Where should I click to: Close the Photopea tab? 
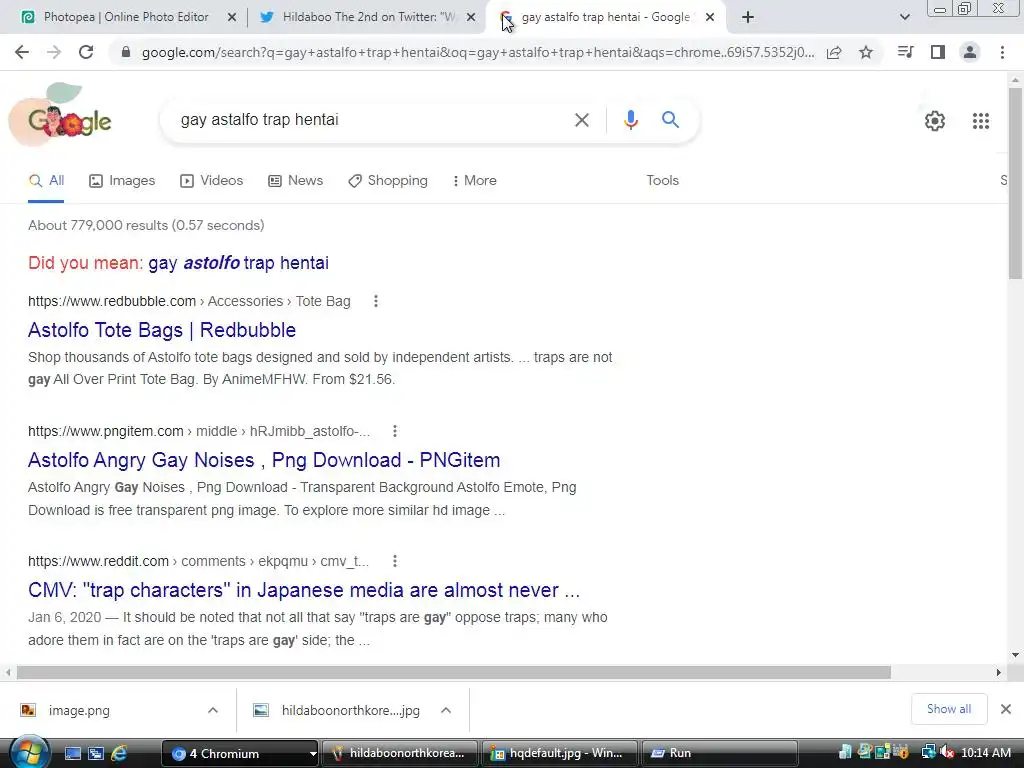coord(232,17)
